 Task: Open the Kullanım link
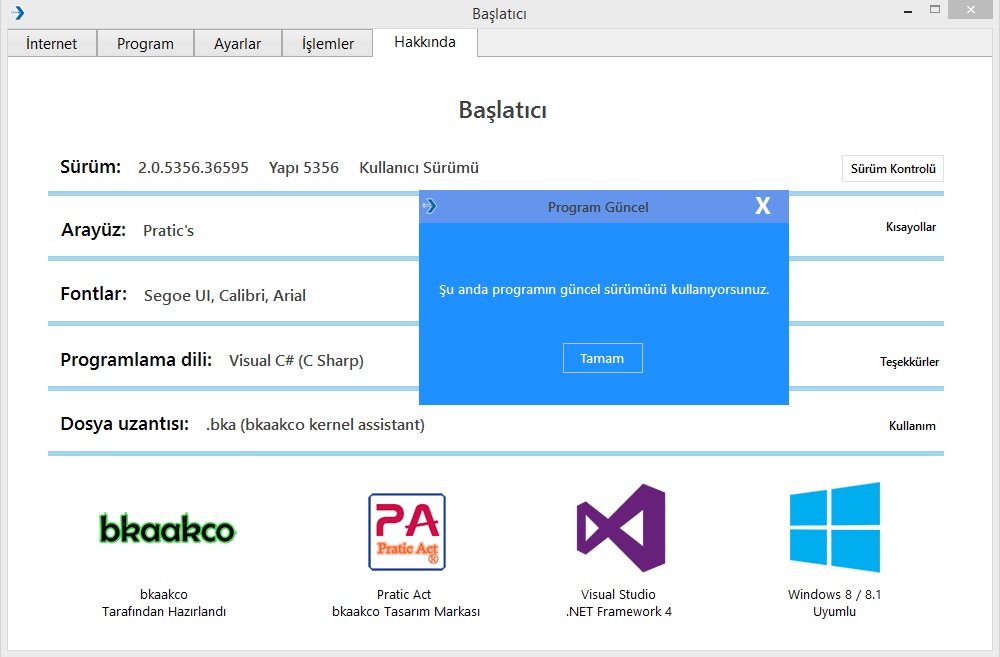[x=912, y=426]
